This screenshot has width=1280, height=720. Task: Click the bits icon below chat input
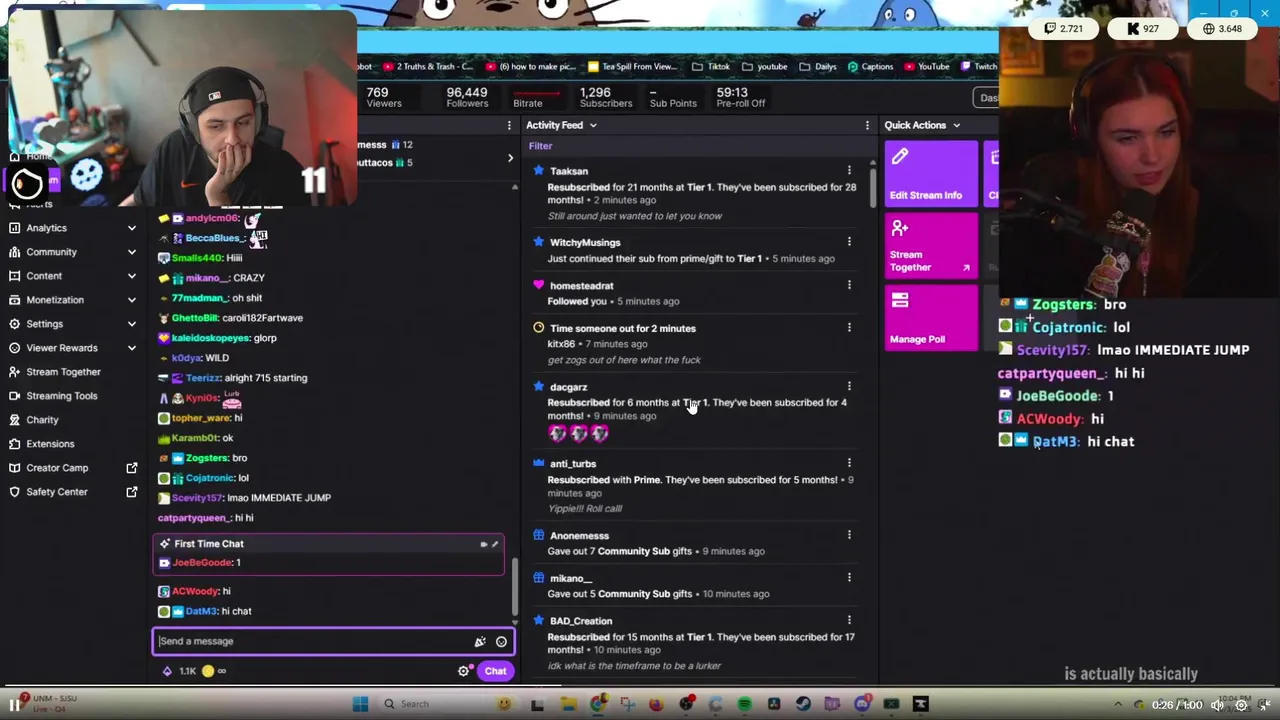167,671
